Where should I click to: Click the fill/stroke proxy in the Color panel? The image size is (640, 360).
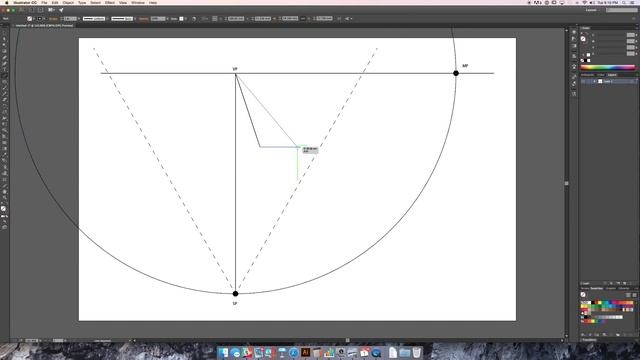click(x=583, y=39)
